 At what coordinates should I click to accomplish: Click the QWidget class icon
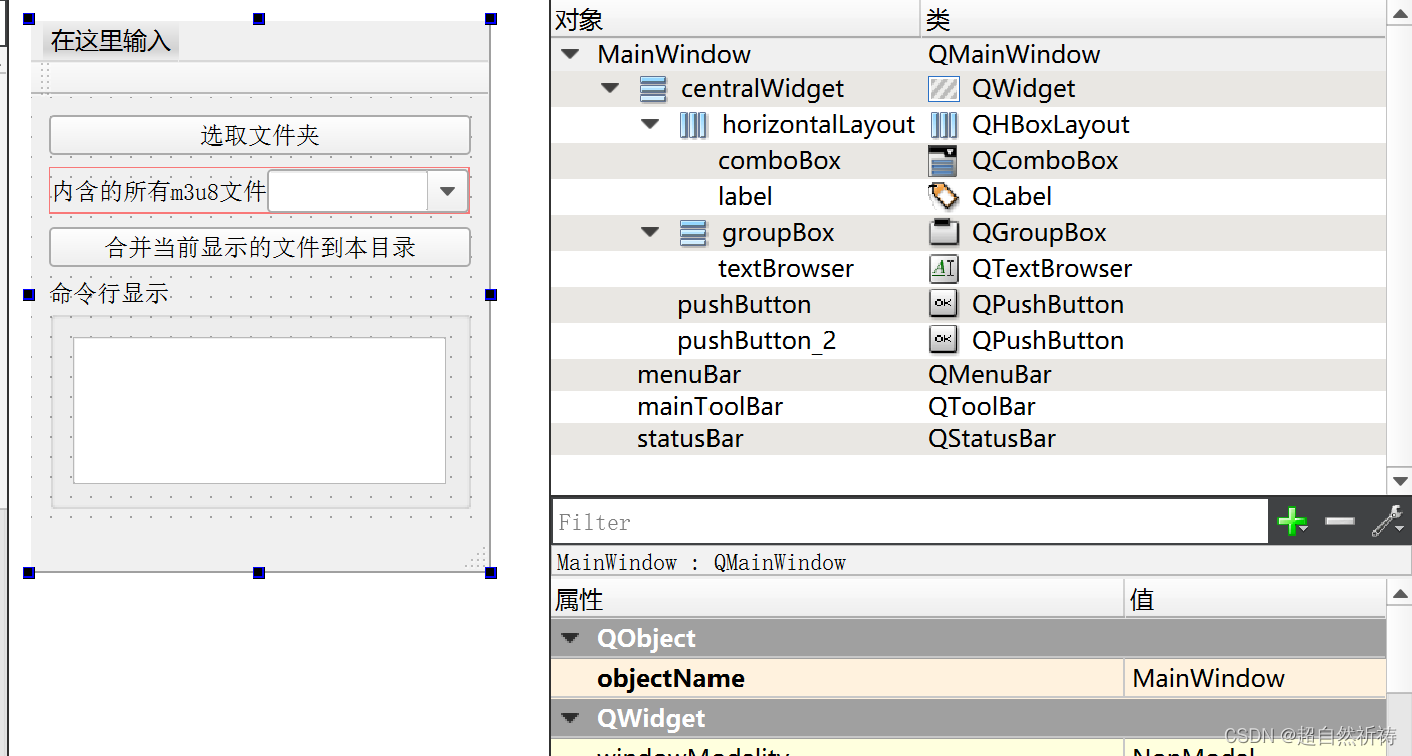click(943, 89)
